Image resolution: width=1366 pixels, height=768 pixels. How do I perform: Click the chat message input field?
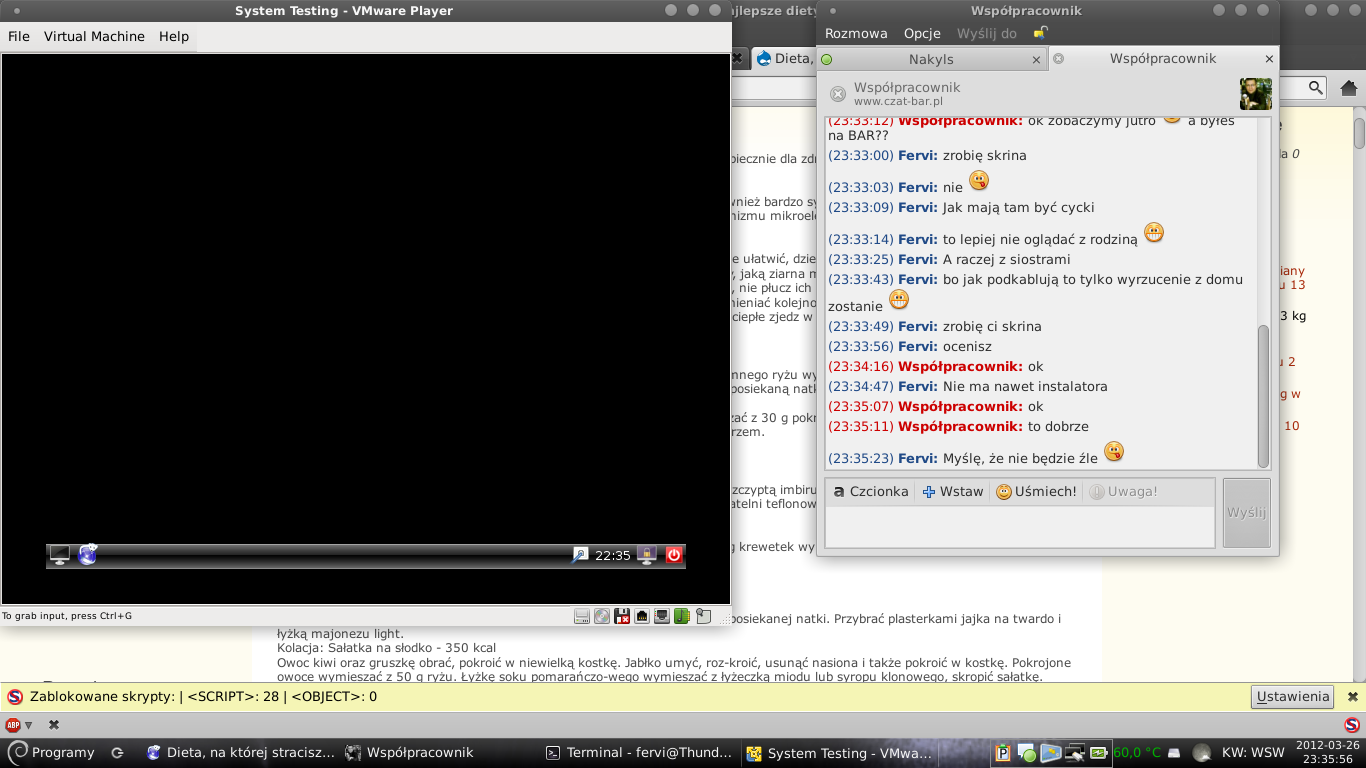[1019, 527]
